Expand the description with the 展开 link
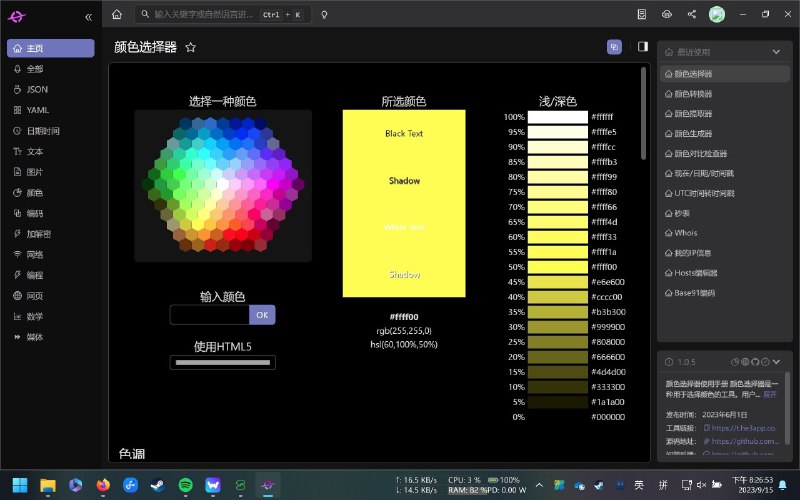The height and width of the screenshot is (500, 800). 769,395
